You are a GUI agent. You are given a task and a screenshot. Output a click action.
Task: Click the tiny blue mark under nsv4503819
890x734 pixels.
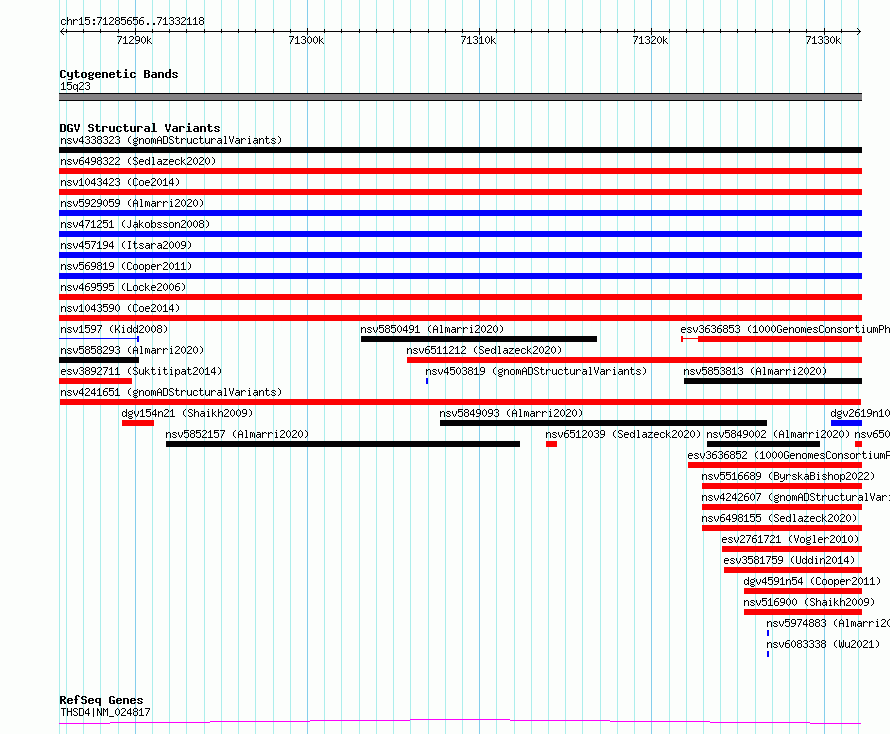[427, 381]
